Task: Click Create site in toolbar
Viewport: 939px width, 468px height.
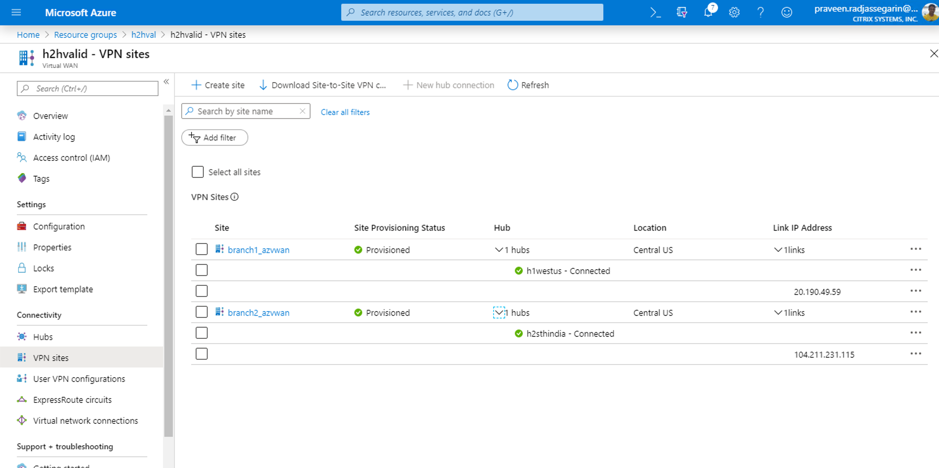Action: pos(218,85)
